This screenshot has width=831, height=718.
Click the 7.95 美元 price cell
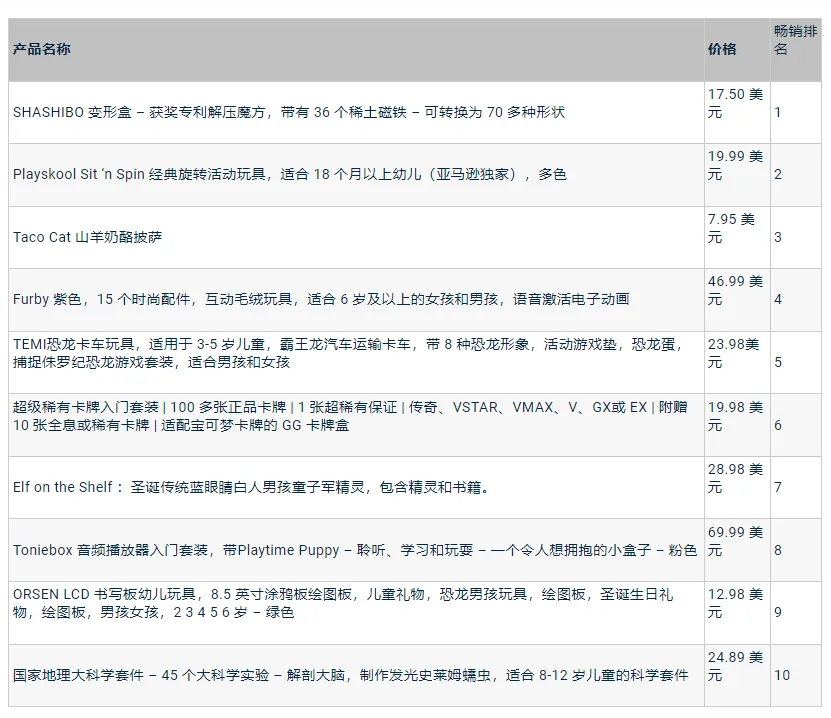coord(737,237)
